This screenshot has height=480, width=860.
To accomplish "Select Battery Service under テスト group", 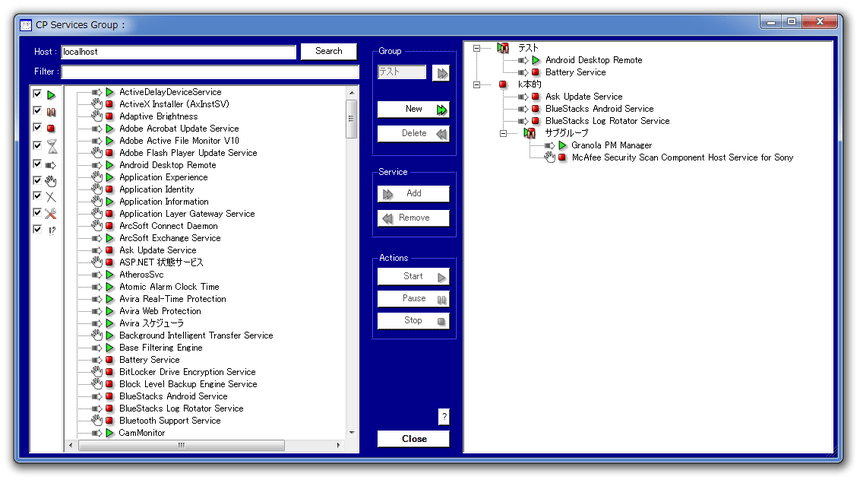I will click(575, 72).
